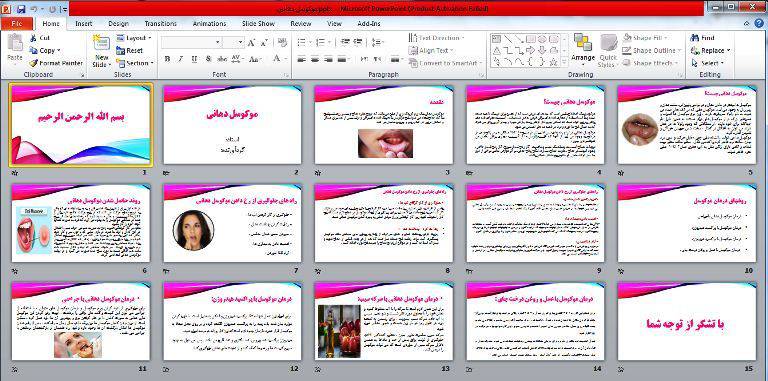The width and height of the screenshot is (768, 381).
Task: Switch to the Design tab
Action: 118,24
